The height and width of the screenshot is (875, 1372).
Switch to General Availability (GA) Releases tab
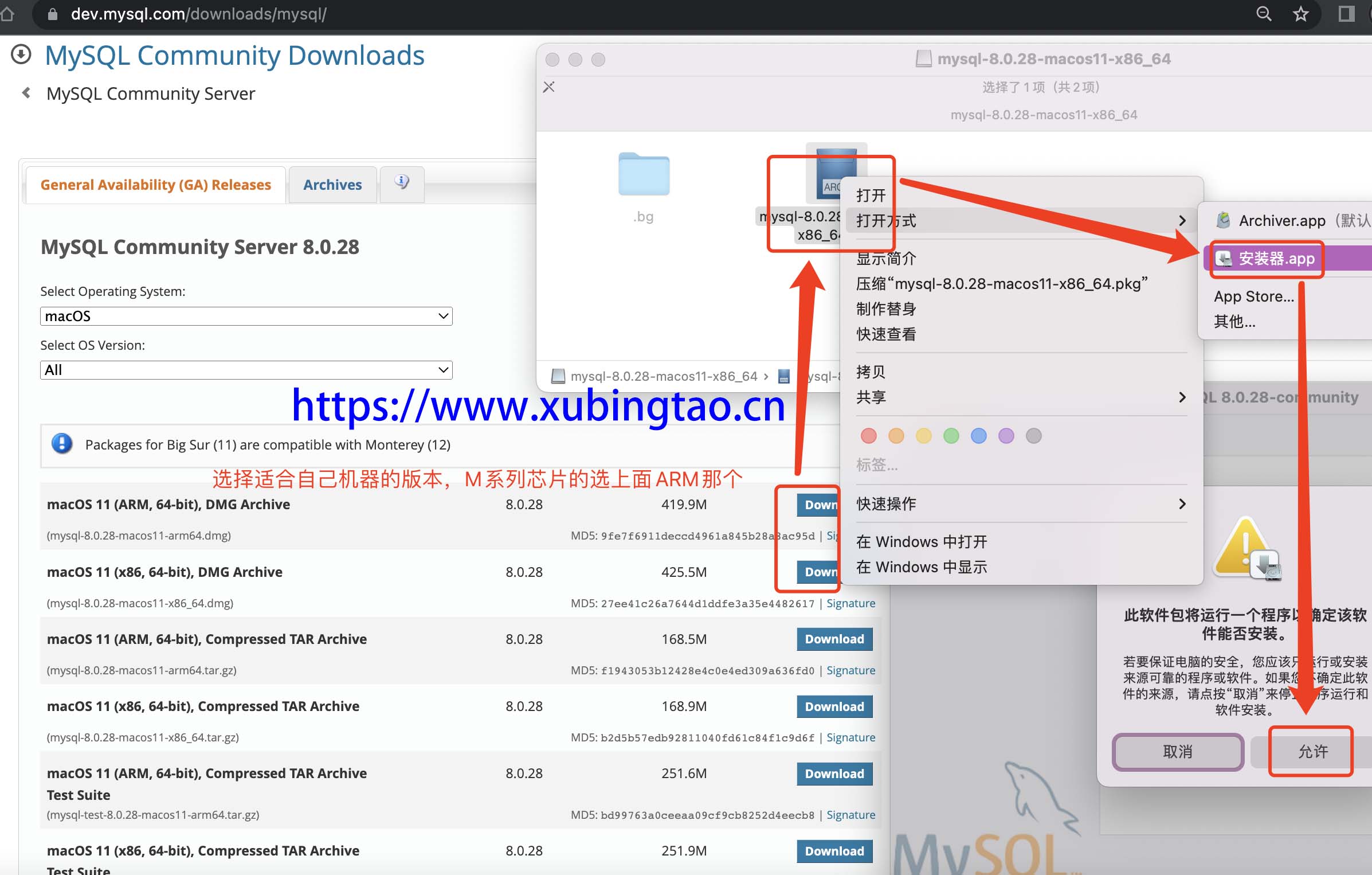tap(156, 185)
